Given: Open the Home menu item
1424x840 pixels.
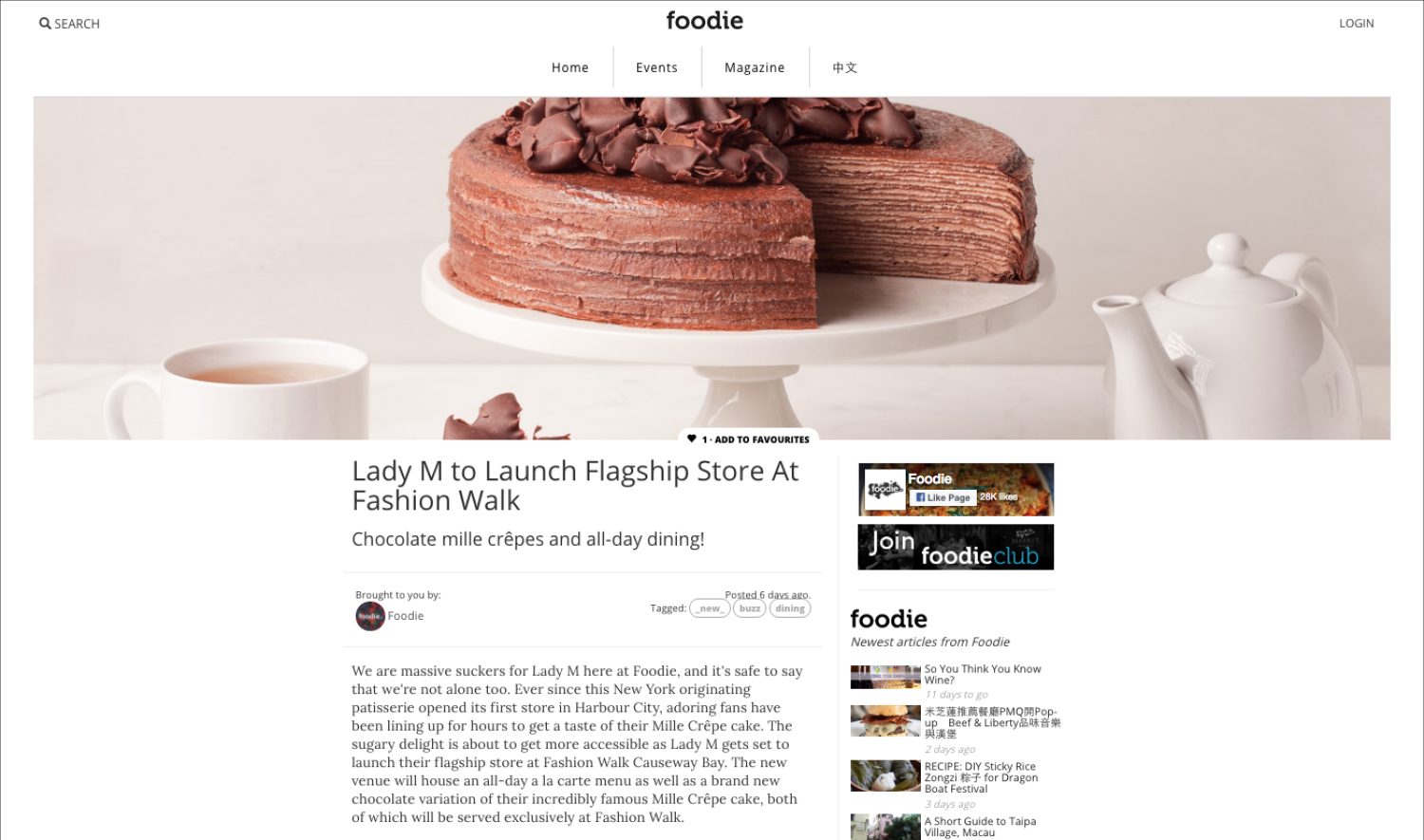Looking at the screenshot, I should coord(570,67).
